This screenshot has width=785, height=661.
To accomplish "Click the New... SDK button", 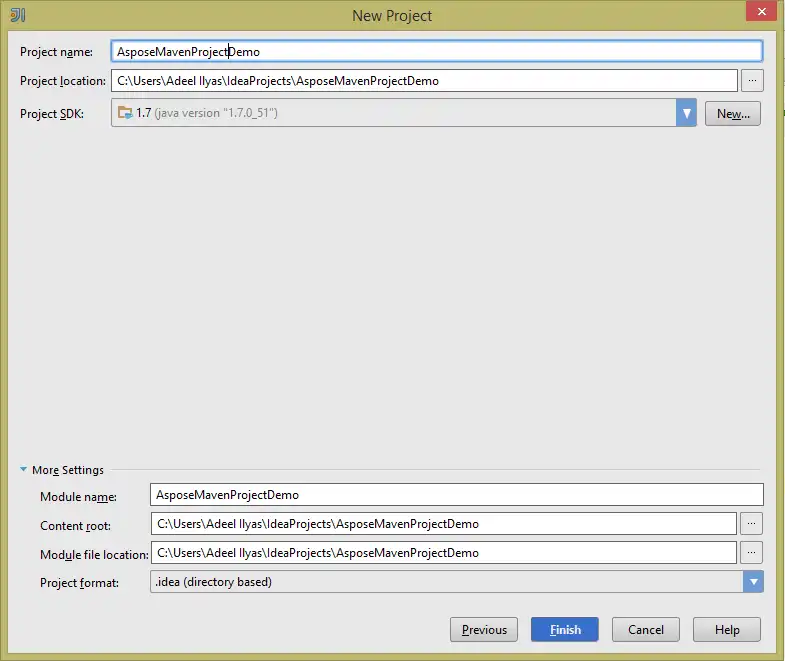I will pos(733,114).
